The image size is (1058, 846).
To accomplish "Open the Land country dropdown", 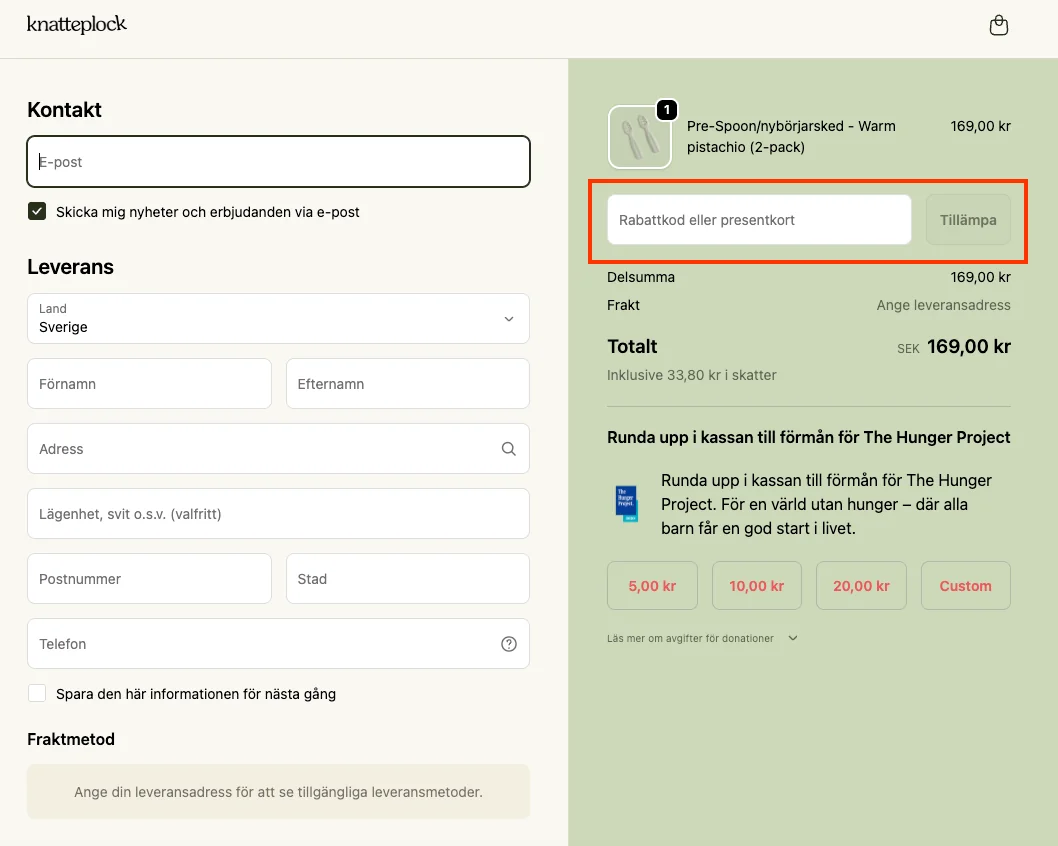I will point(278,319).
